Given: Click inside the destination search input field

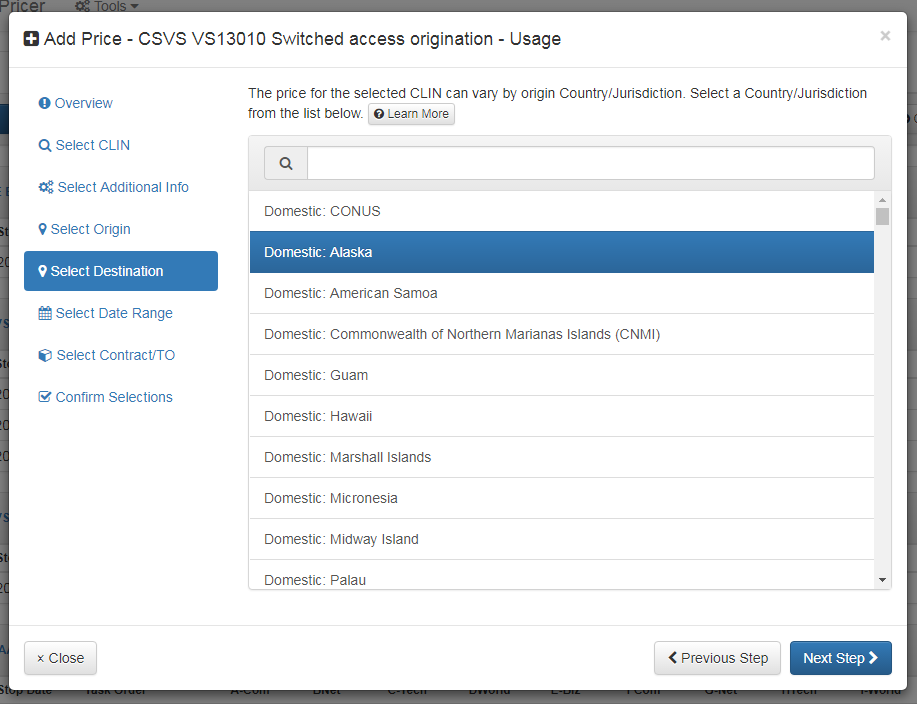Looking at the screenshot, I should (590, 162).
